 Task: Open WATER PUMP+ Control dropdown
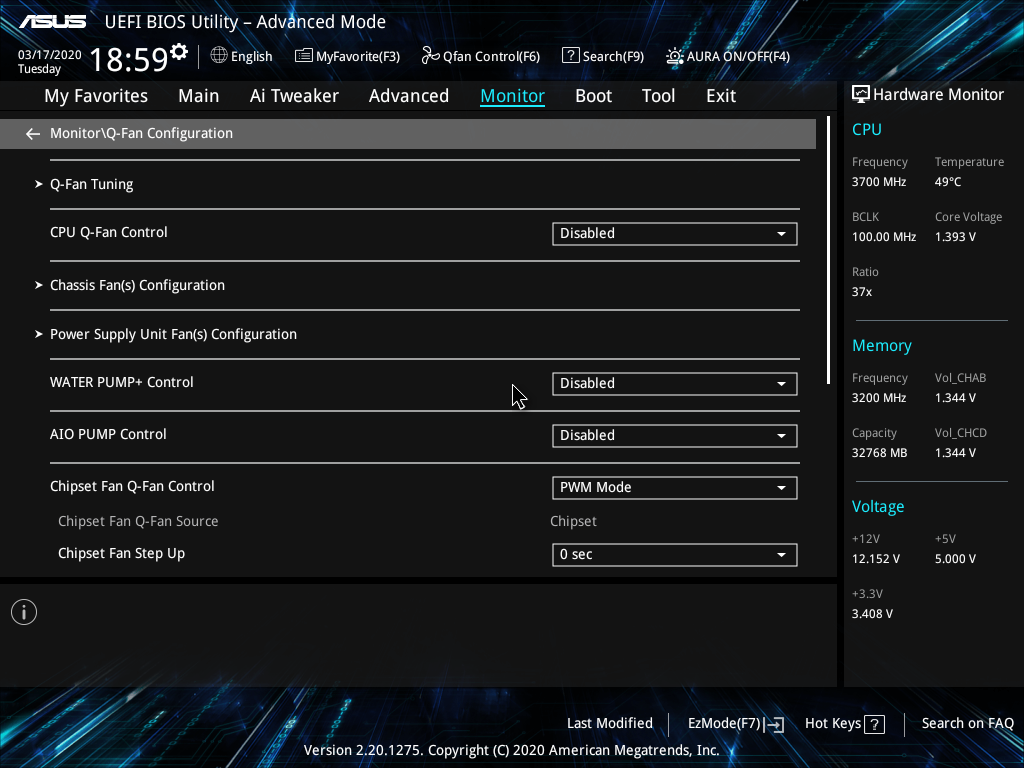(675, 383)
